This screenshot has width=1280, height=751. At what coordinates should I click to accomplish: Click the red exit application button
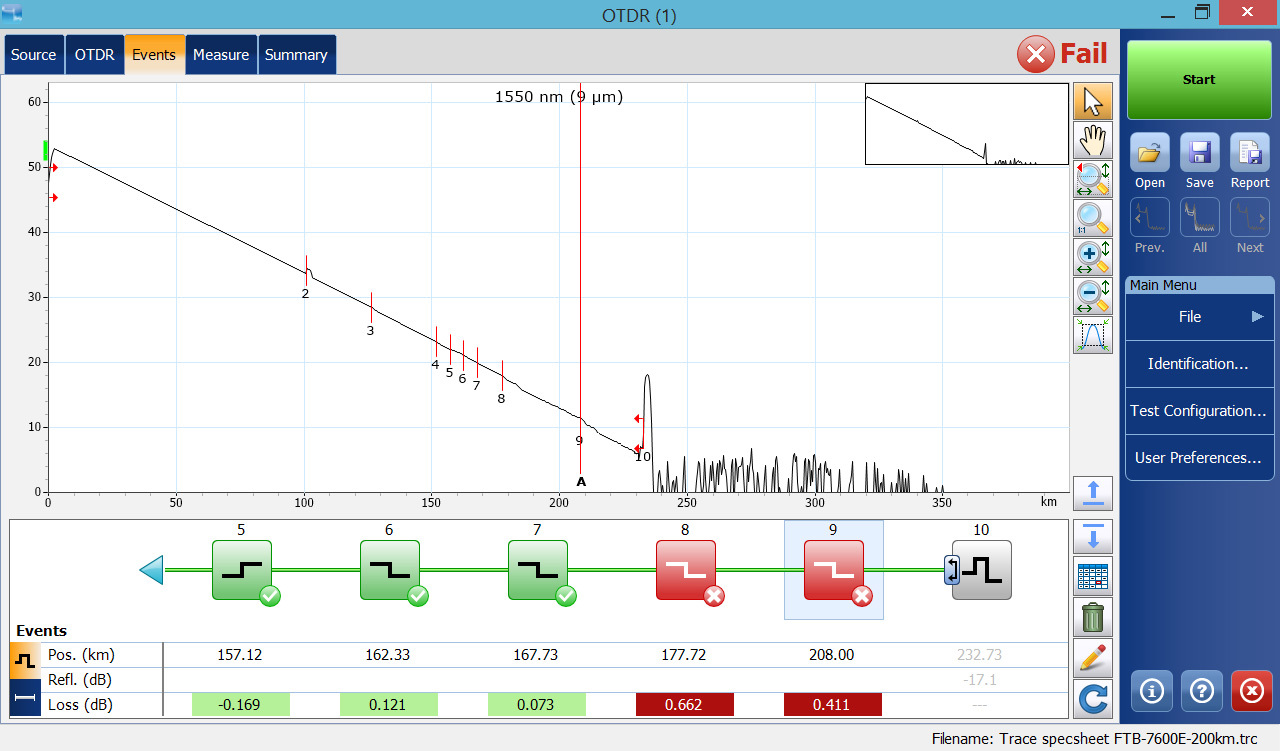(x=1251, y=691)
